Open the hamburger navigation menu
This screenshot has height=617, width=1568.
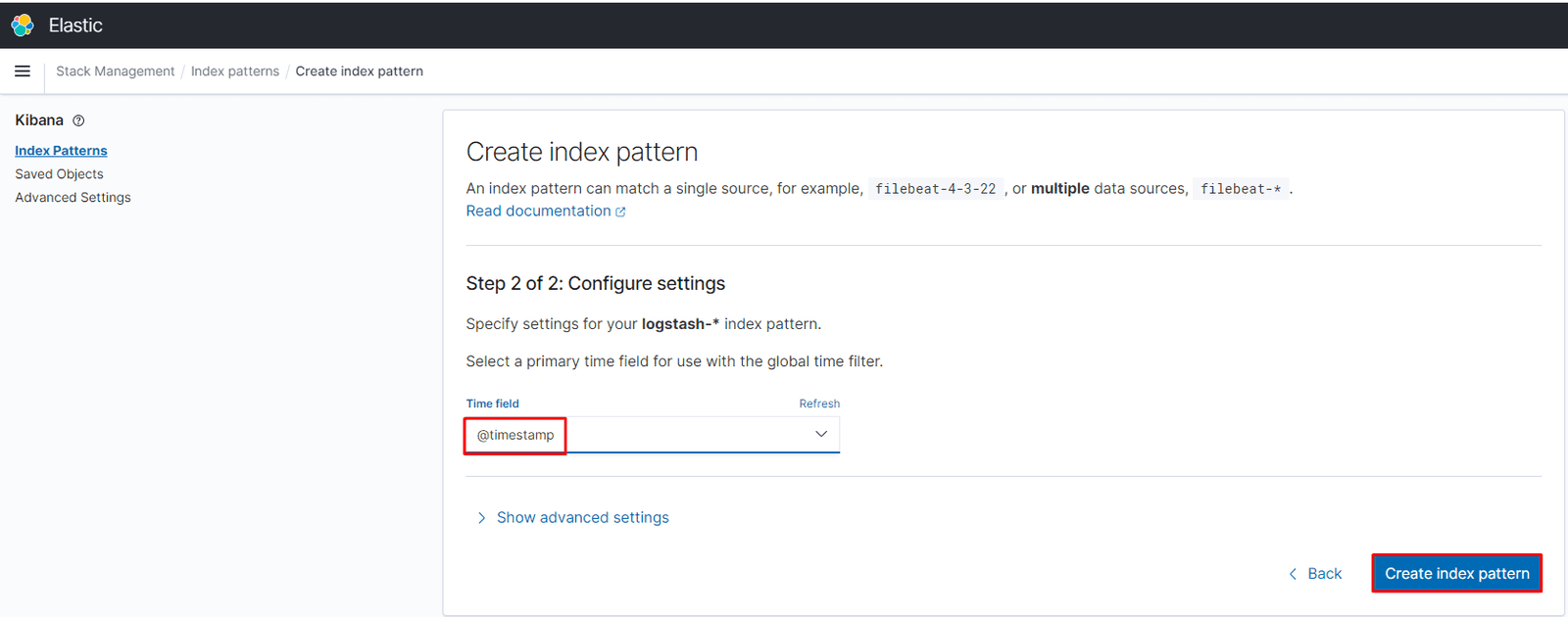pyautogui.click(x=23, y=71)
